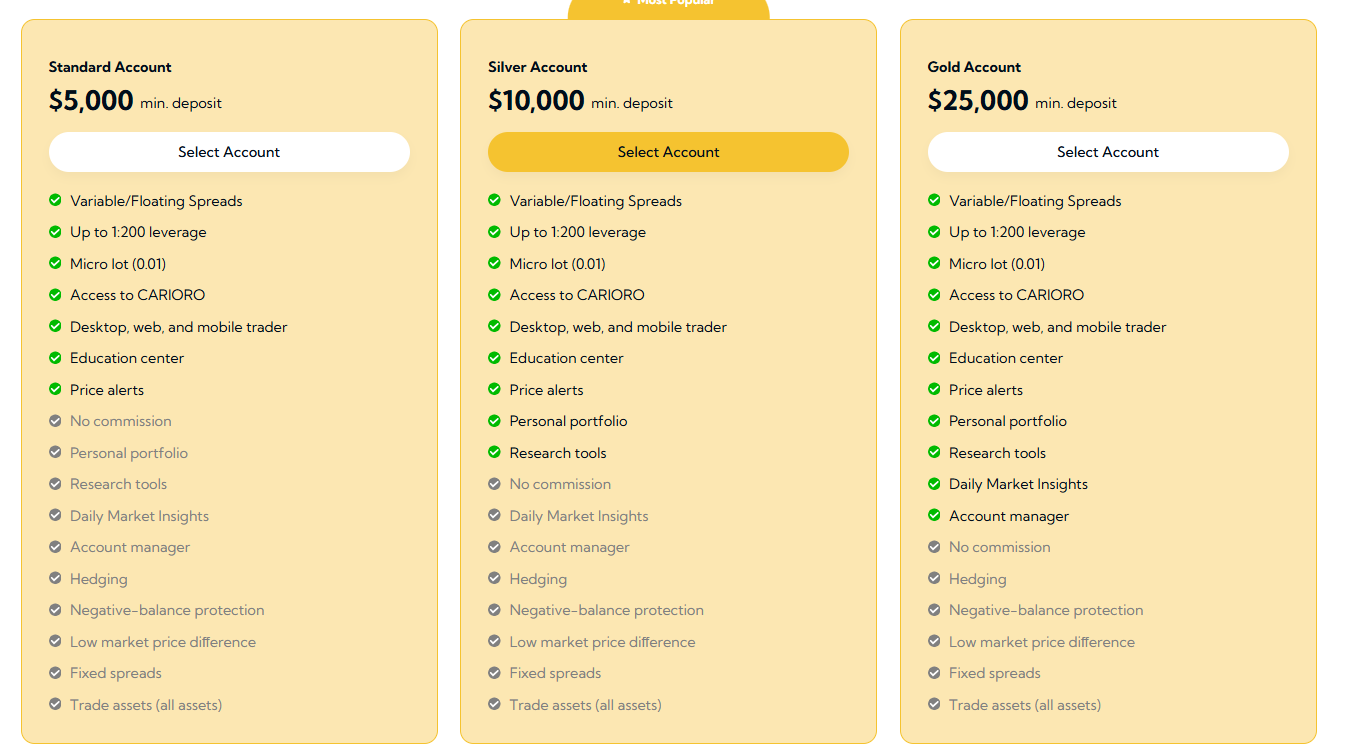Click the $10,000 Silver deposit amount
This screenshot has width=1346, height=754.
536,101
